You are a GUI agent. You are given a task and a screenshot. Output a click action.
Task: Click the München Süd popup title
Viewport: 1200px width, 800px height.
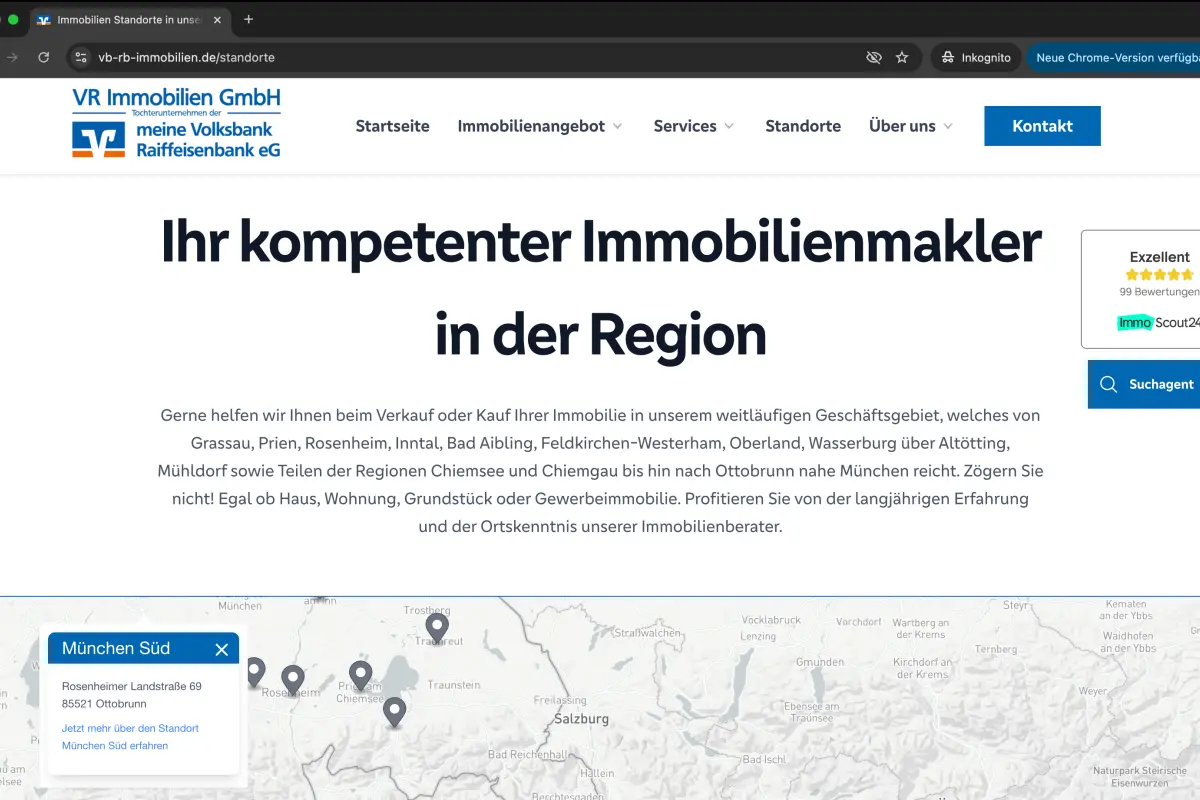[116, 648]
